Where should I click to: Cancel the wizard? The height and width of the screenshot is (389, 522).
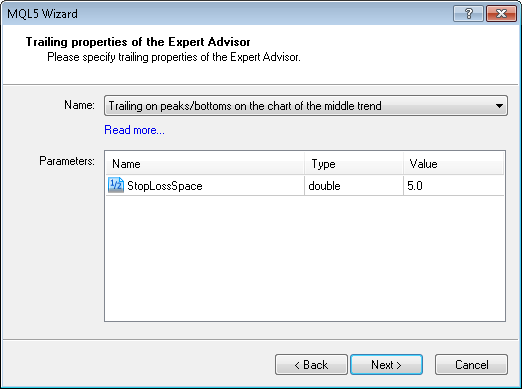coord(471,365)
